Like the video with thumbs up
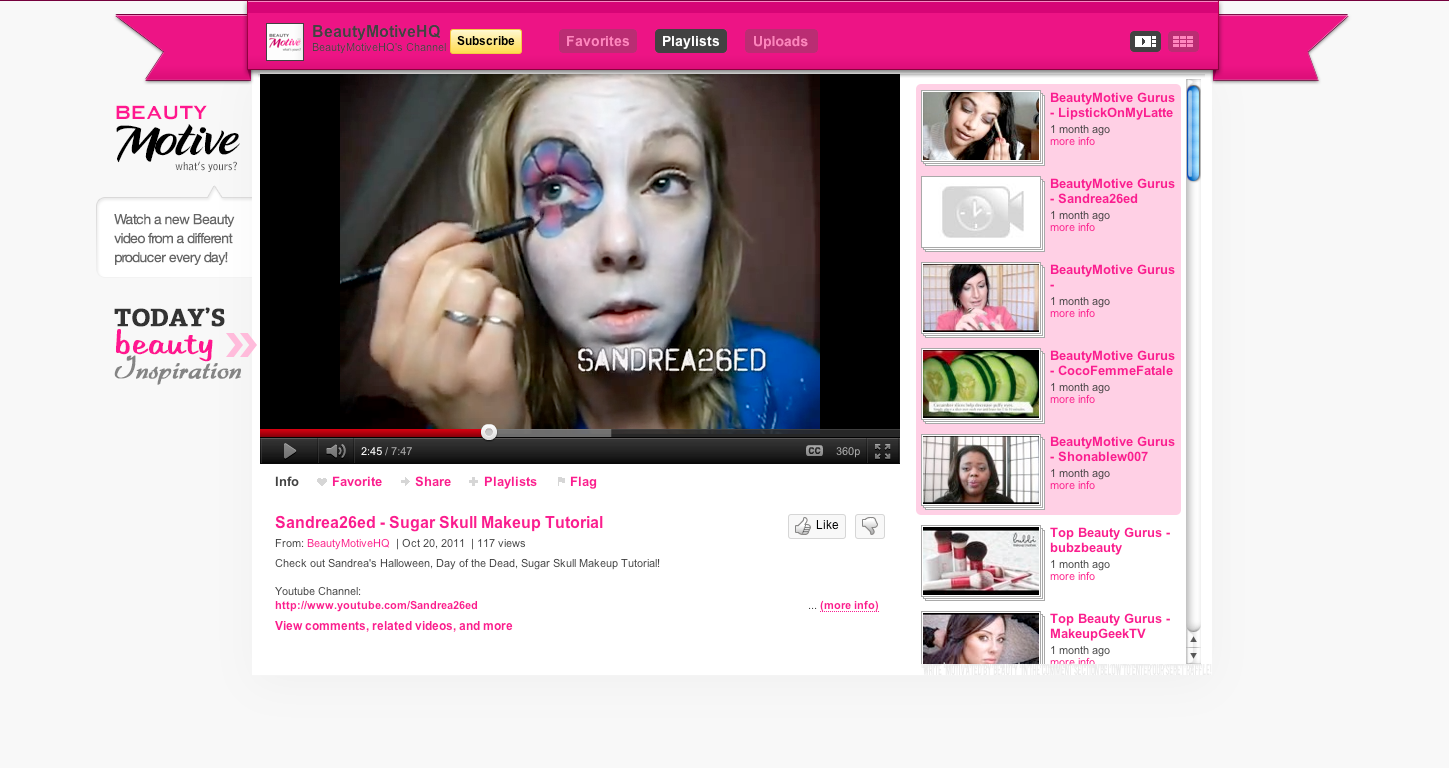 point(817,526)
